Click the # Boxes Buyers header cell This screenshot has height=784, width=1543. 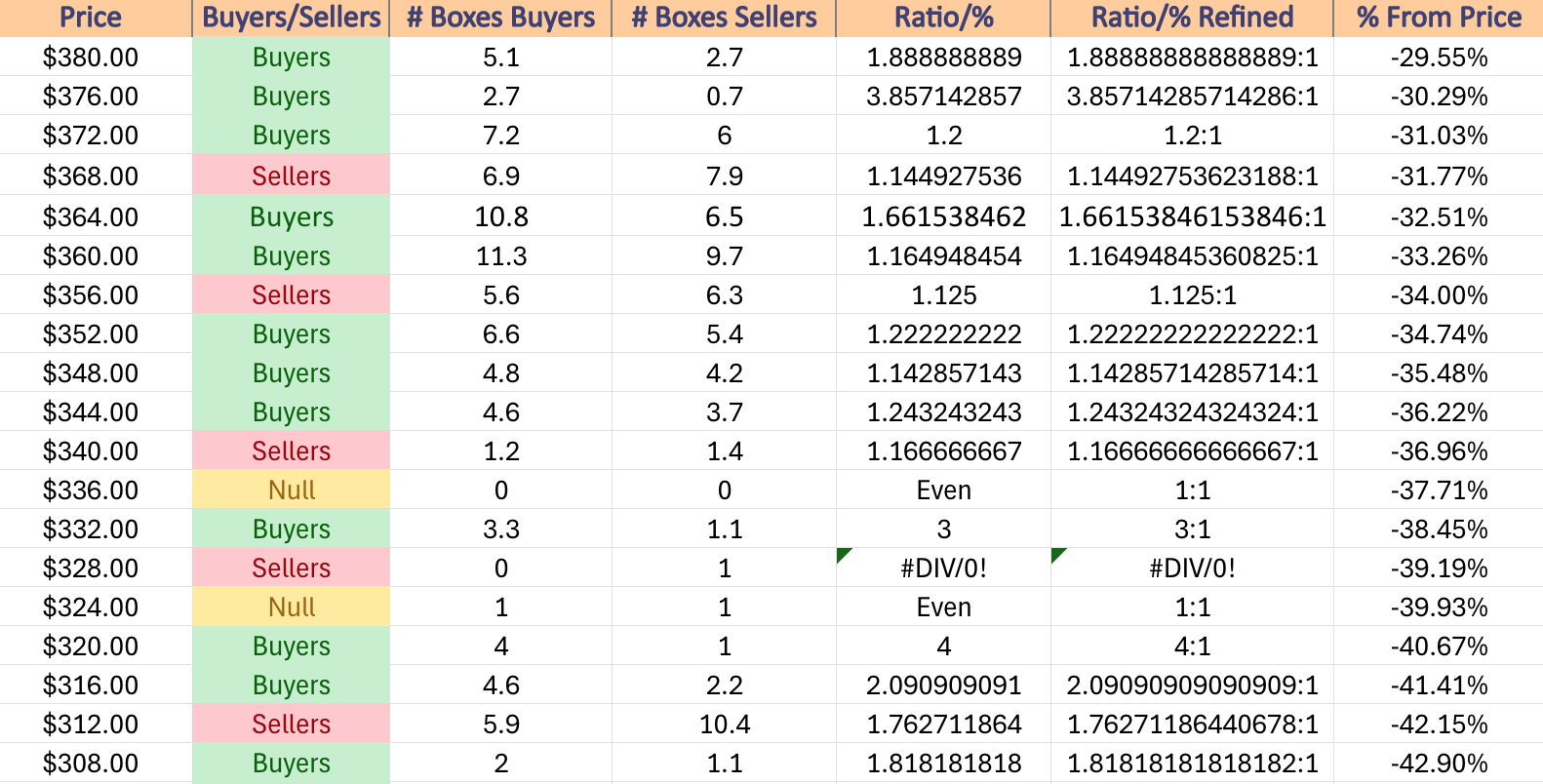(500, 18)
